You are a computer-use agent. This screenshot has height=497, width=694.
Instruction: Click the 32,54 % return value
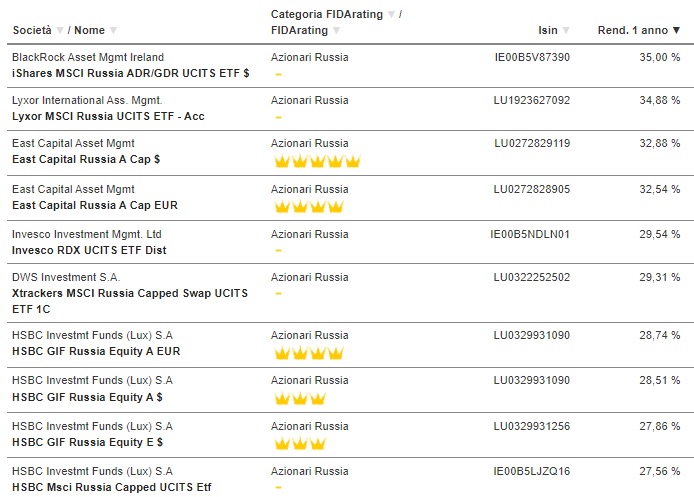click(x=659, y=189)
